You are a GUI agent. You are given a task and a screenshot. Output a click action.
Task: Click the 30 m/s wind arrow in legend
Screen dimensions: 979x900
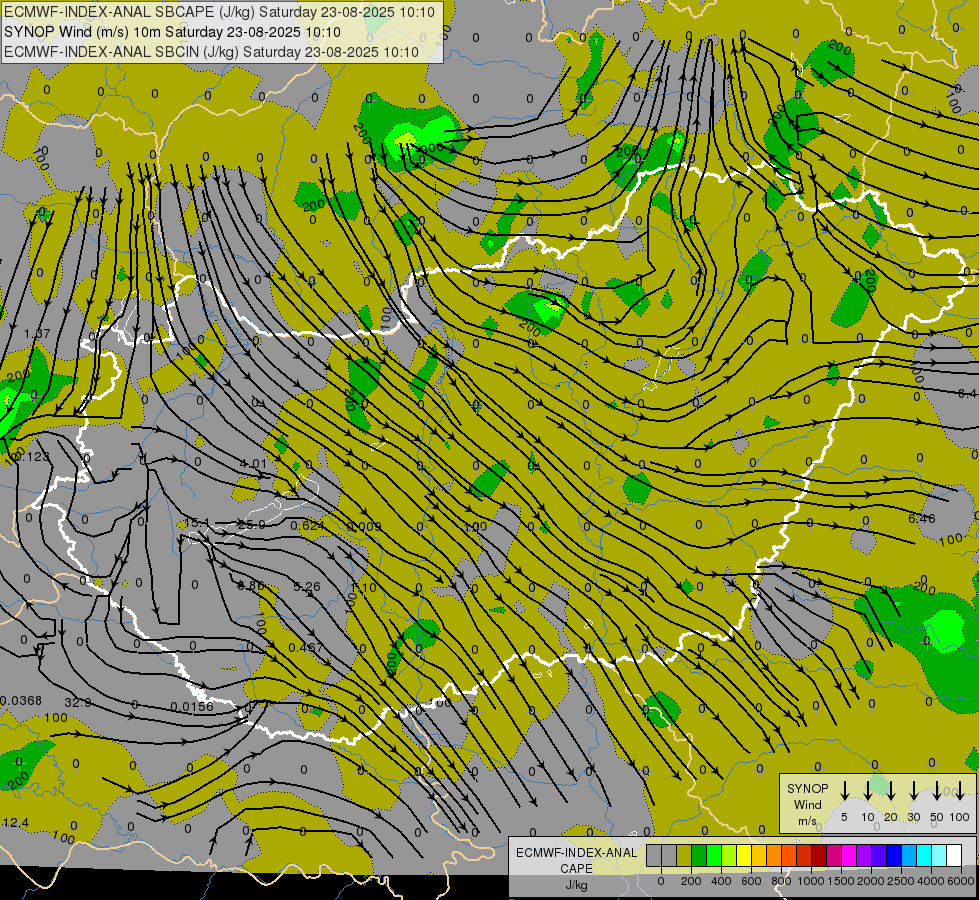coord(913,790)
